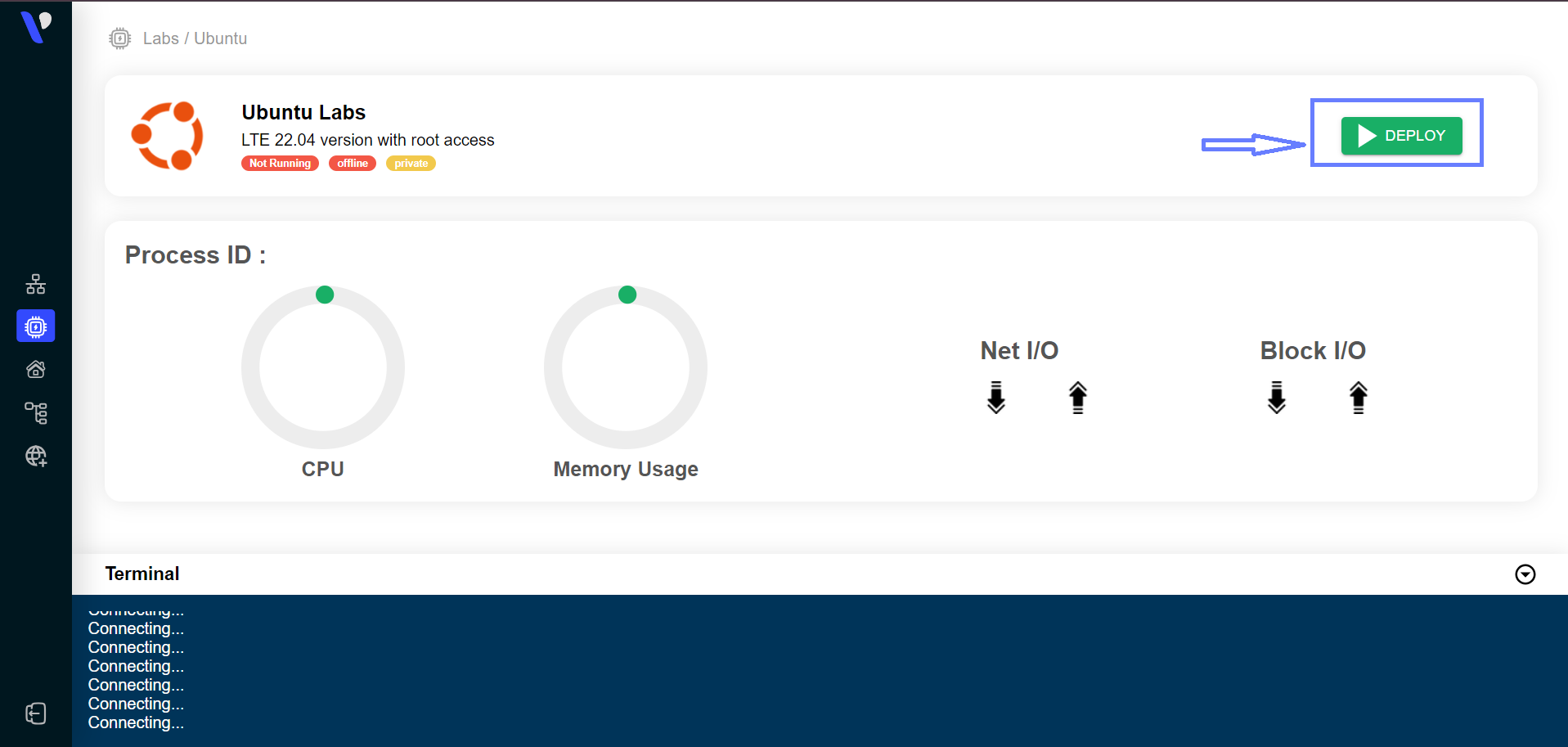Click the Net I/O upload arrow
Image resolution: width=1568 pixels, height=747 pixels.
point(1077,398)
